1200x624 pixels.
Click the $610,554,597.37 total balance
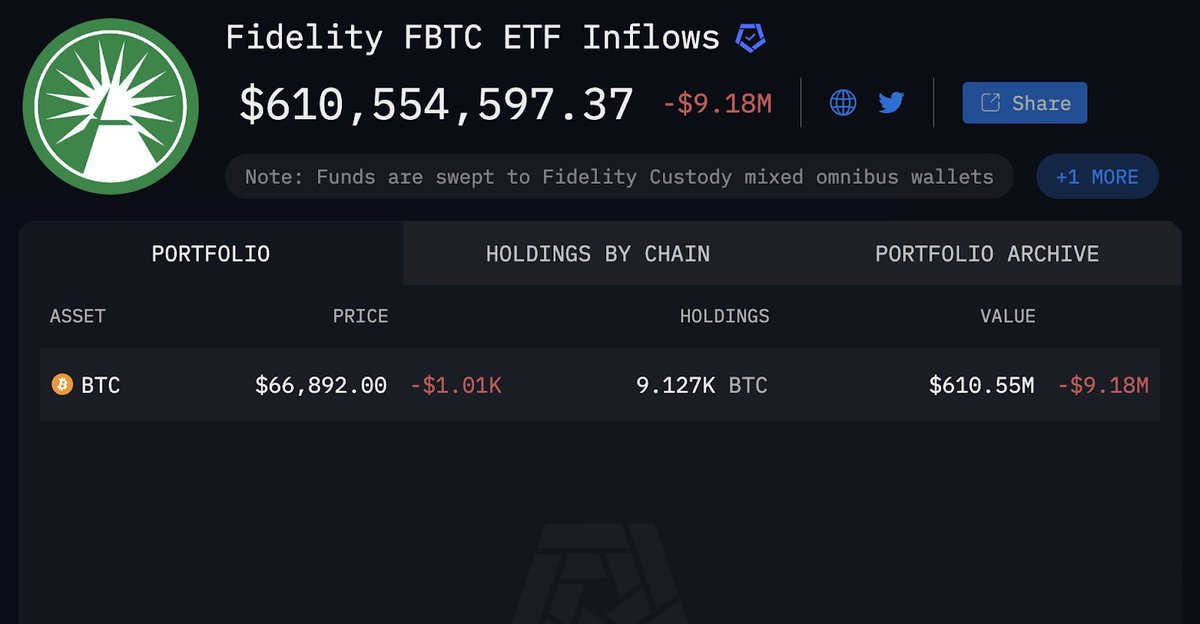436,104
